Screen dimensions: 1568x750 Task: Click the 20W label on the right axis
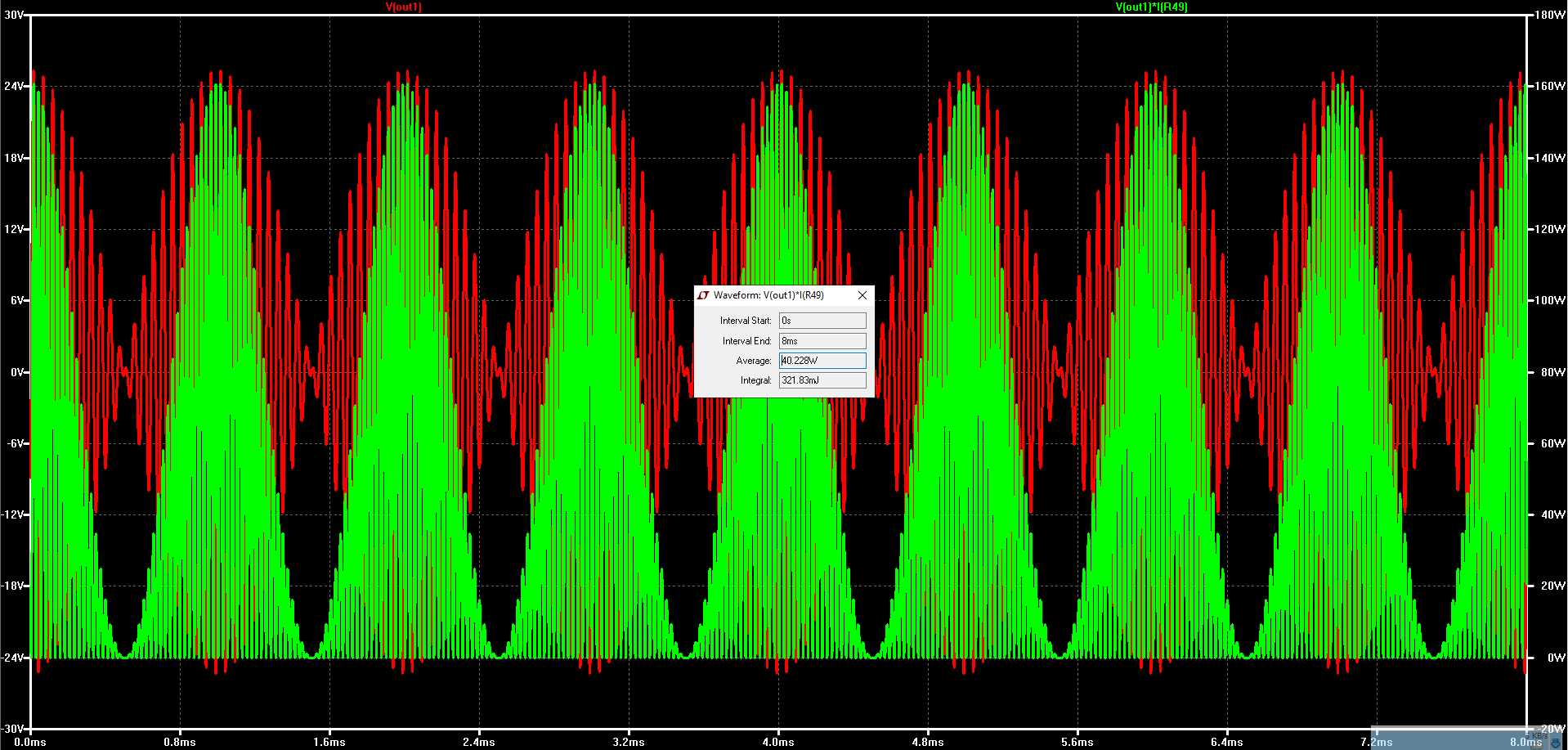[x=1552, y=586]
